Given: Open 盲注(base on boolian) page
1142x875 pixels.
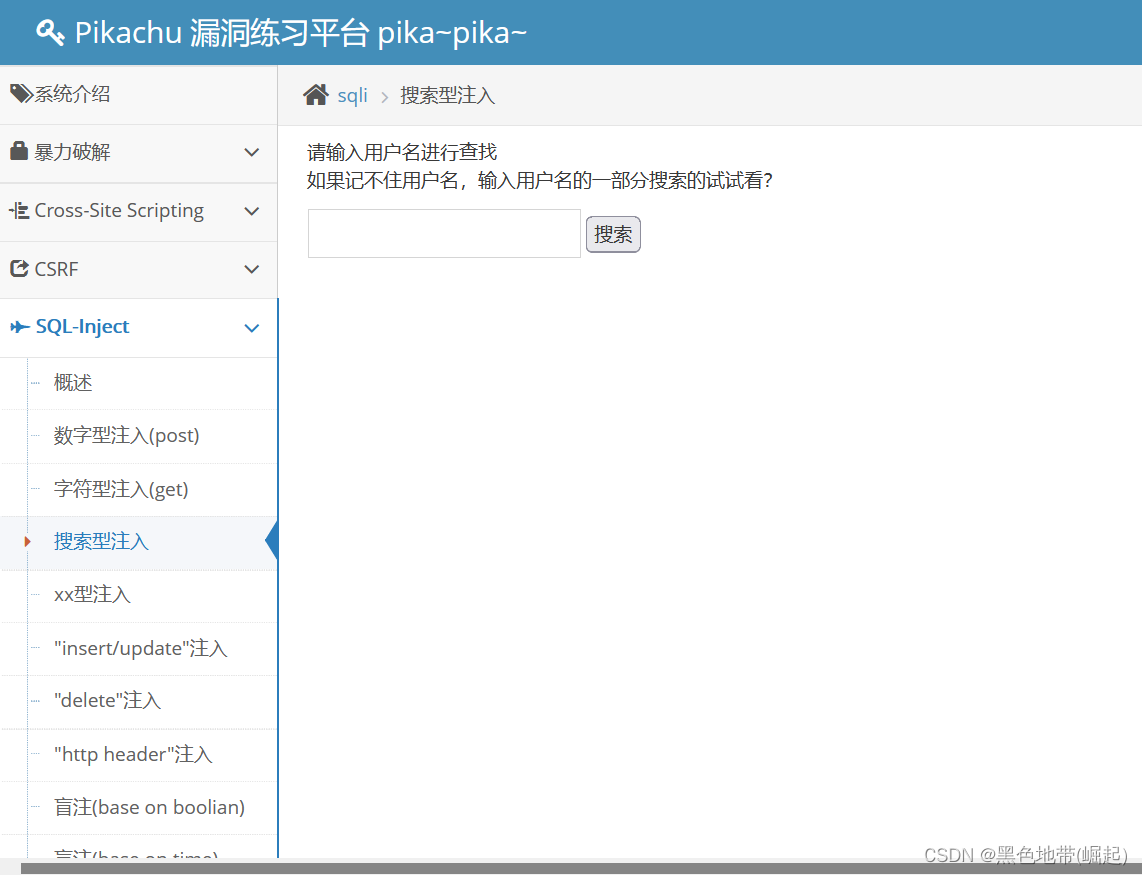Looking at the screenshot, I should [x=149, y=807].
